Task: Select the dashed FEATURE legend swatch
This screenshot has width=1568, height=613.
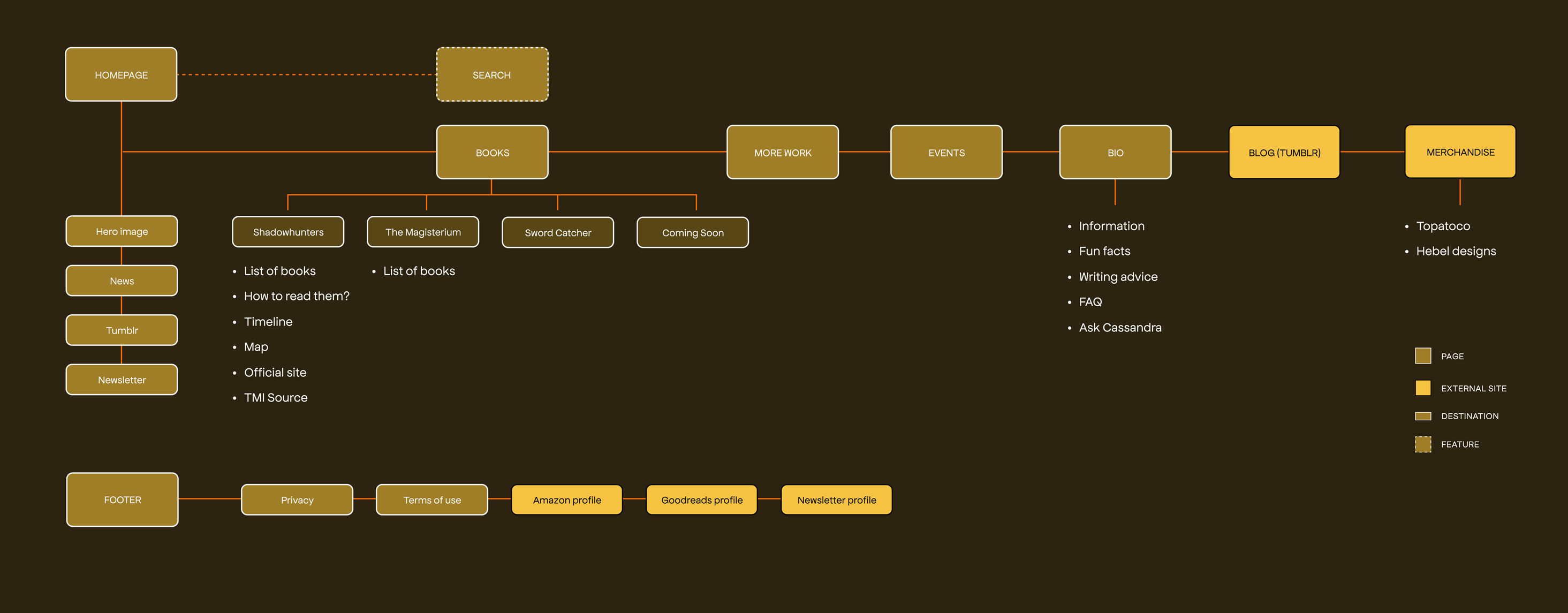Action: [x=1422, y=444]
